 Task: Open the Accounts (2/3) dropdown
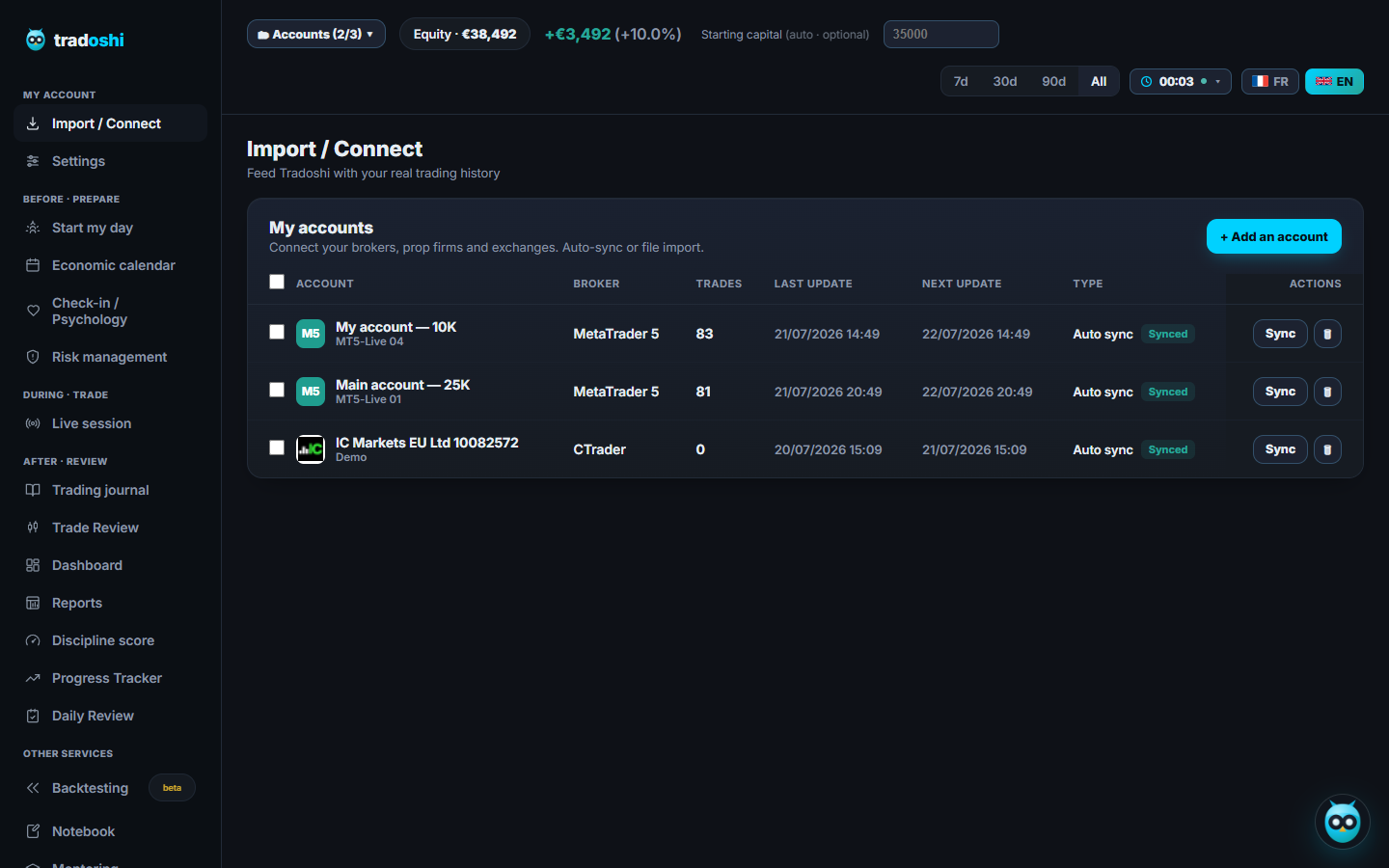316,34
